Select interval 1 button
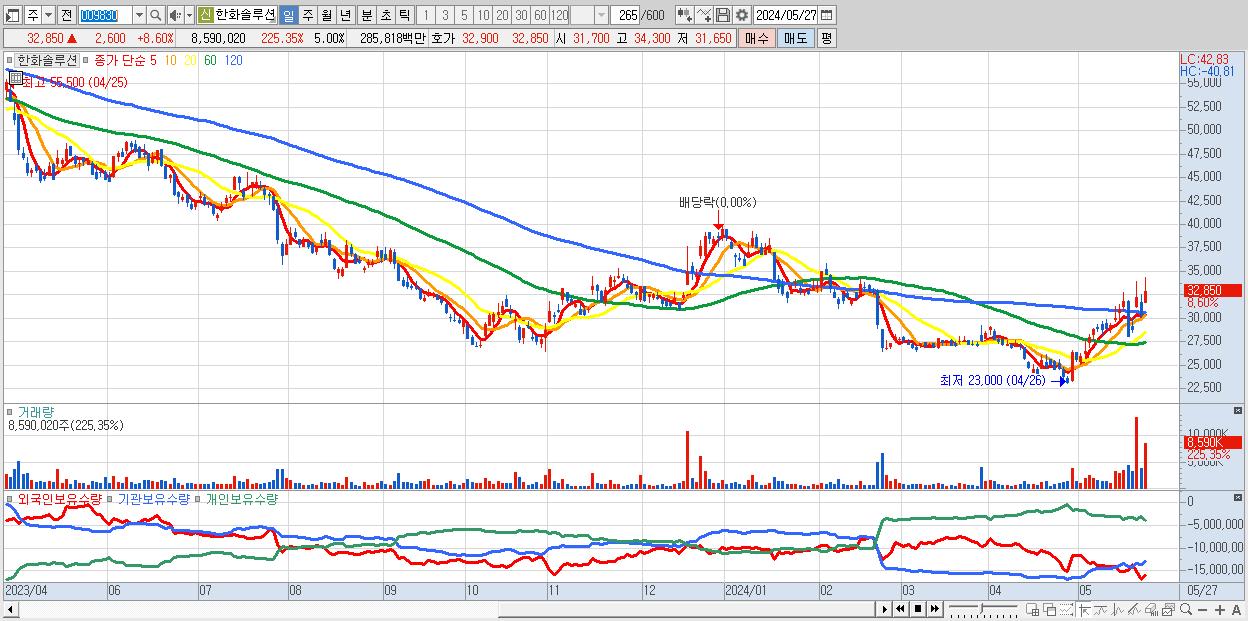 (425, 15)
